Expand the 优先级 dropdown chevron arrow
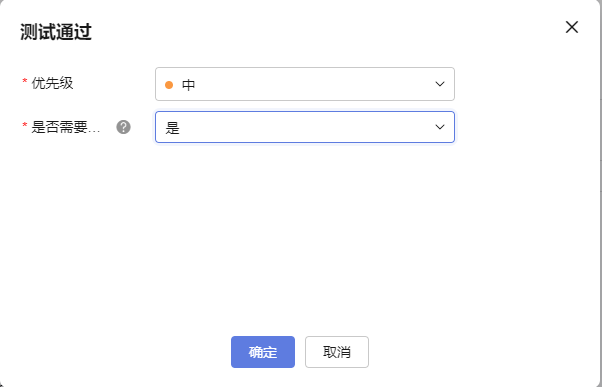Screen dimensions: 602x387 [440, 84]
